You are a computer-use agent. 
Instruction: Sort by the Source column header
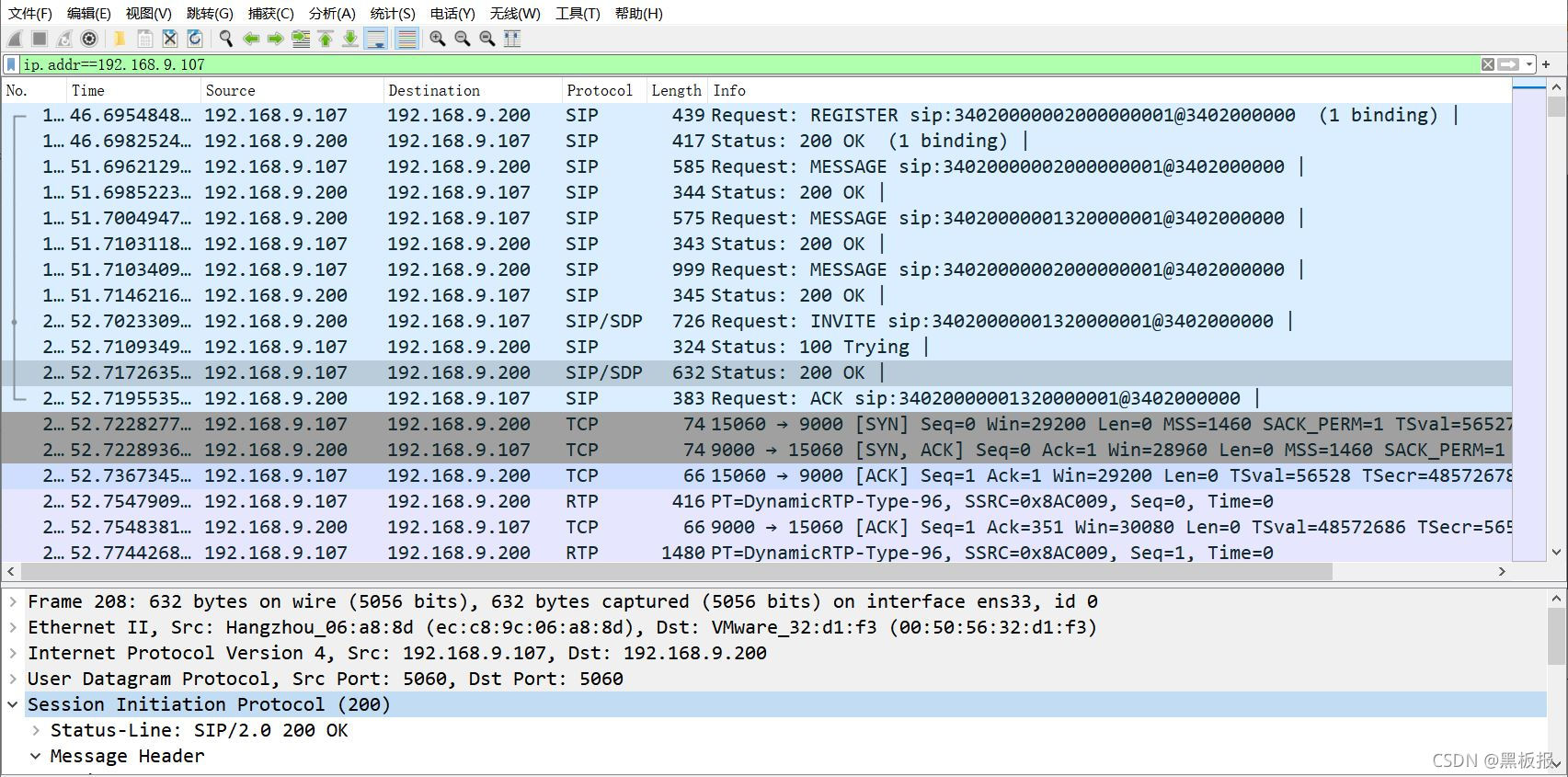pyautogui.click(x=292, y=90)
